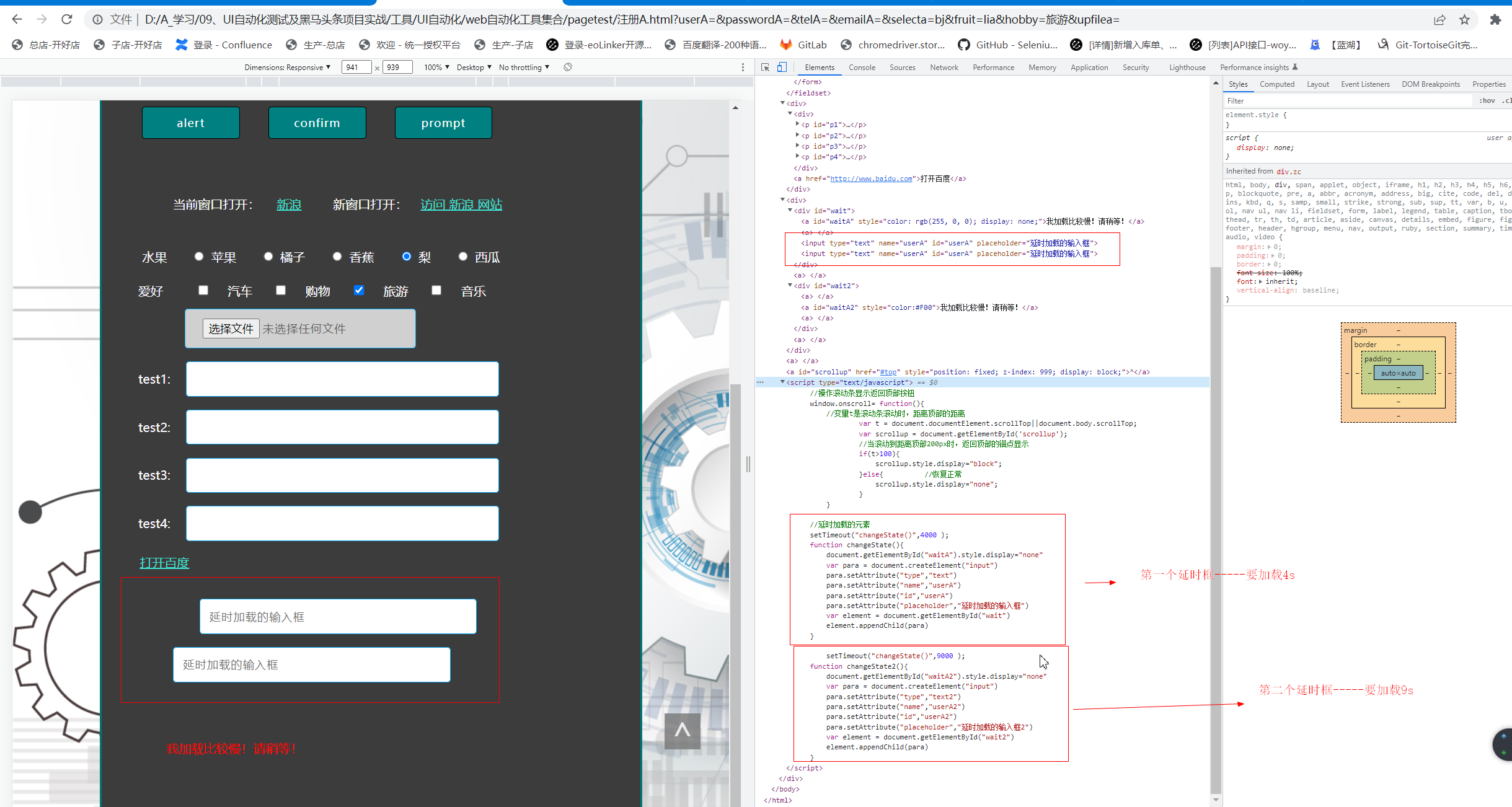Open the browser extensions puzzle icon
Screen dimensions: 1512x807
1495,20
